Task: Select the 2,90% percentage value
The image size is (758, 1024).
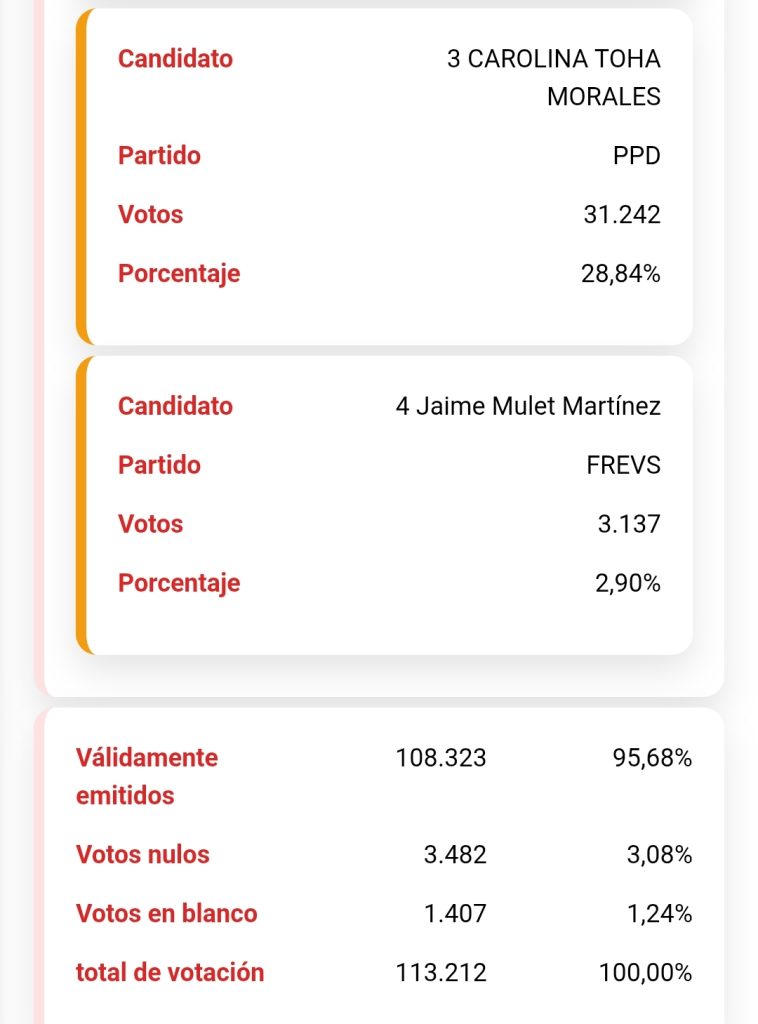Action: pos(627,583)
